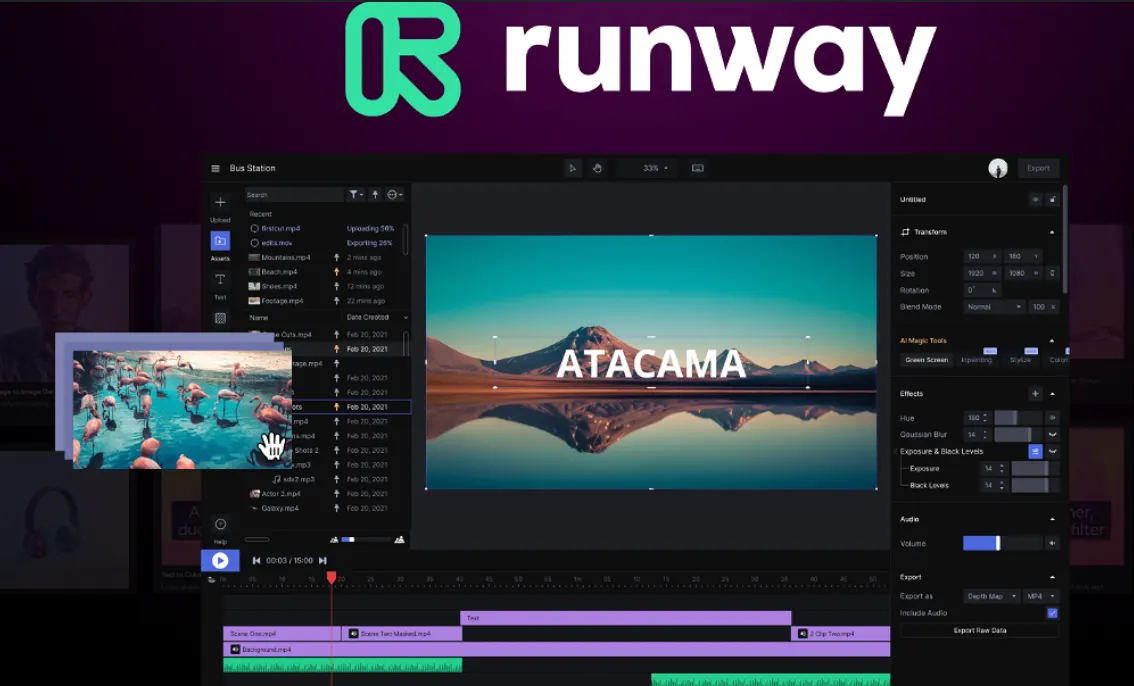The image size is (1134, 686).
Task: Skip to the end of timeline
Action: (x=323, y=560)
